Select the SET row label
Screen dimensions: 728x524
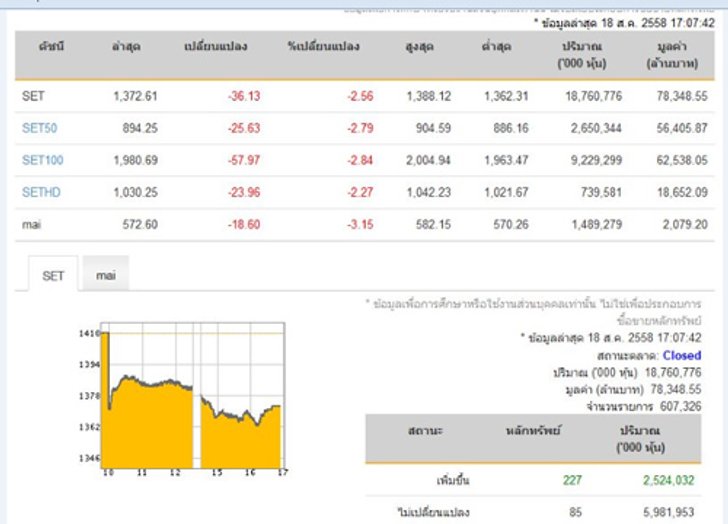pyautogui.click(x=33, y=96)
